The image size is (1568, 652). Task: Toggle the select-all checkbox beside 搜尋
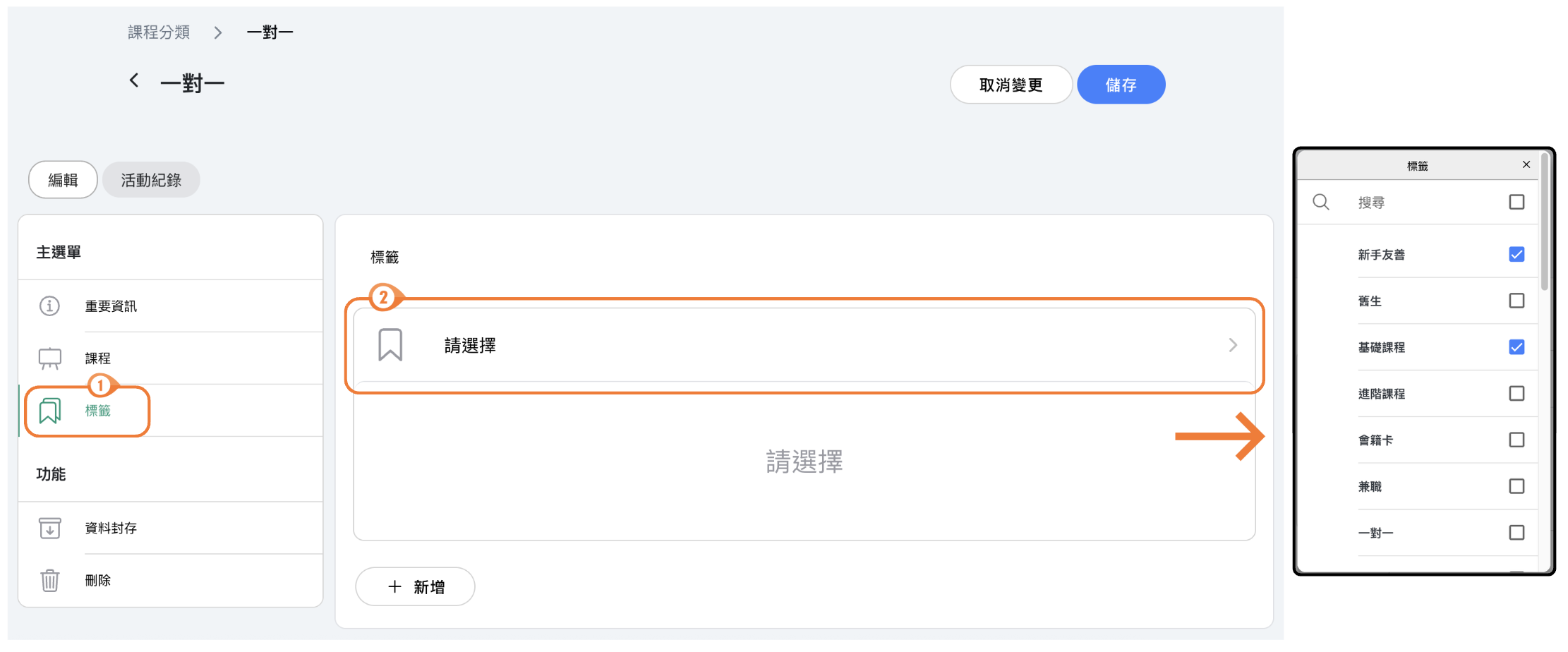pos(1516,203)
